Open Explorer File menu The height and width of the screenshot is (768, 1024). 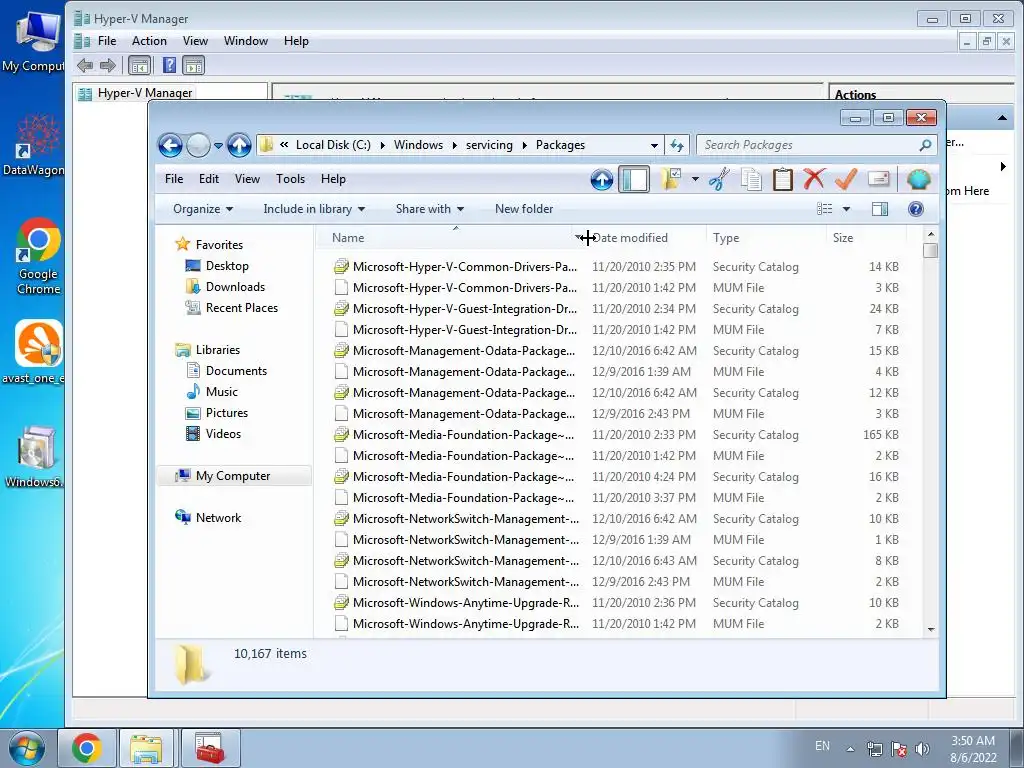pos(174,179)
